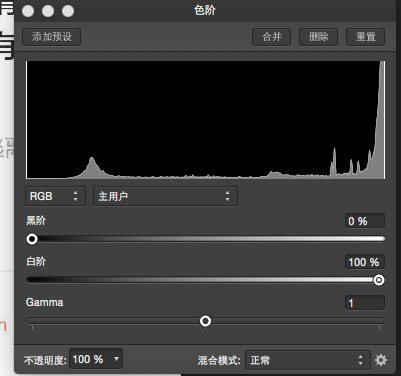Open the 混合模式 正常 dropdown
Viewport: 401px width, 376px height.
click(308, 360)
